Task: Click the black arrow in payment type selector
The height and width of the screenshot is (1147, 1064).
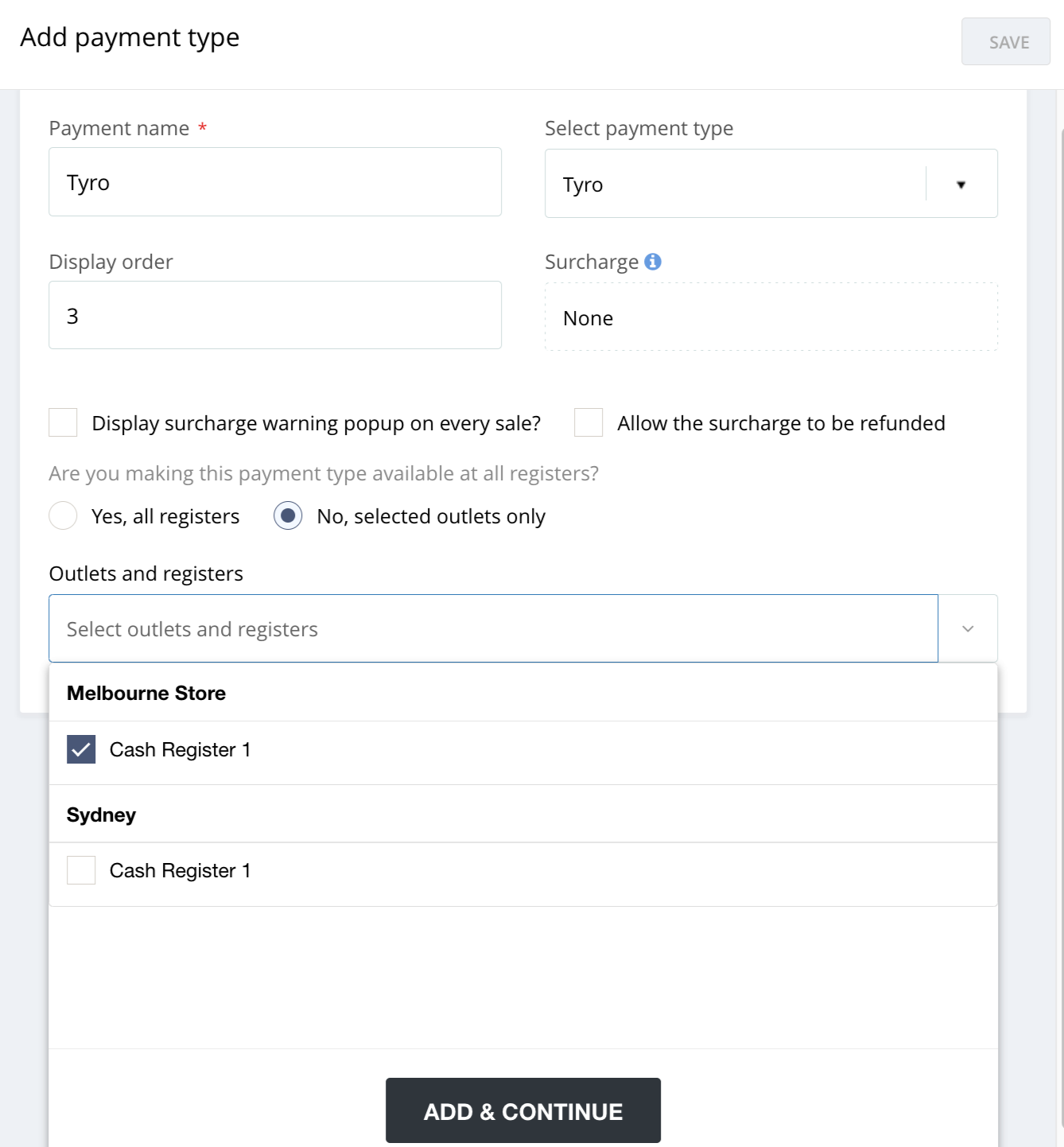Action: pyautogui.click(x=961, y=185)
